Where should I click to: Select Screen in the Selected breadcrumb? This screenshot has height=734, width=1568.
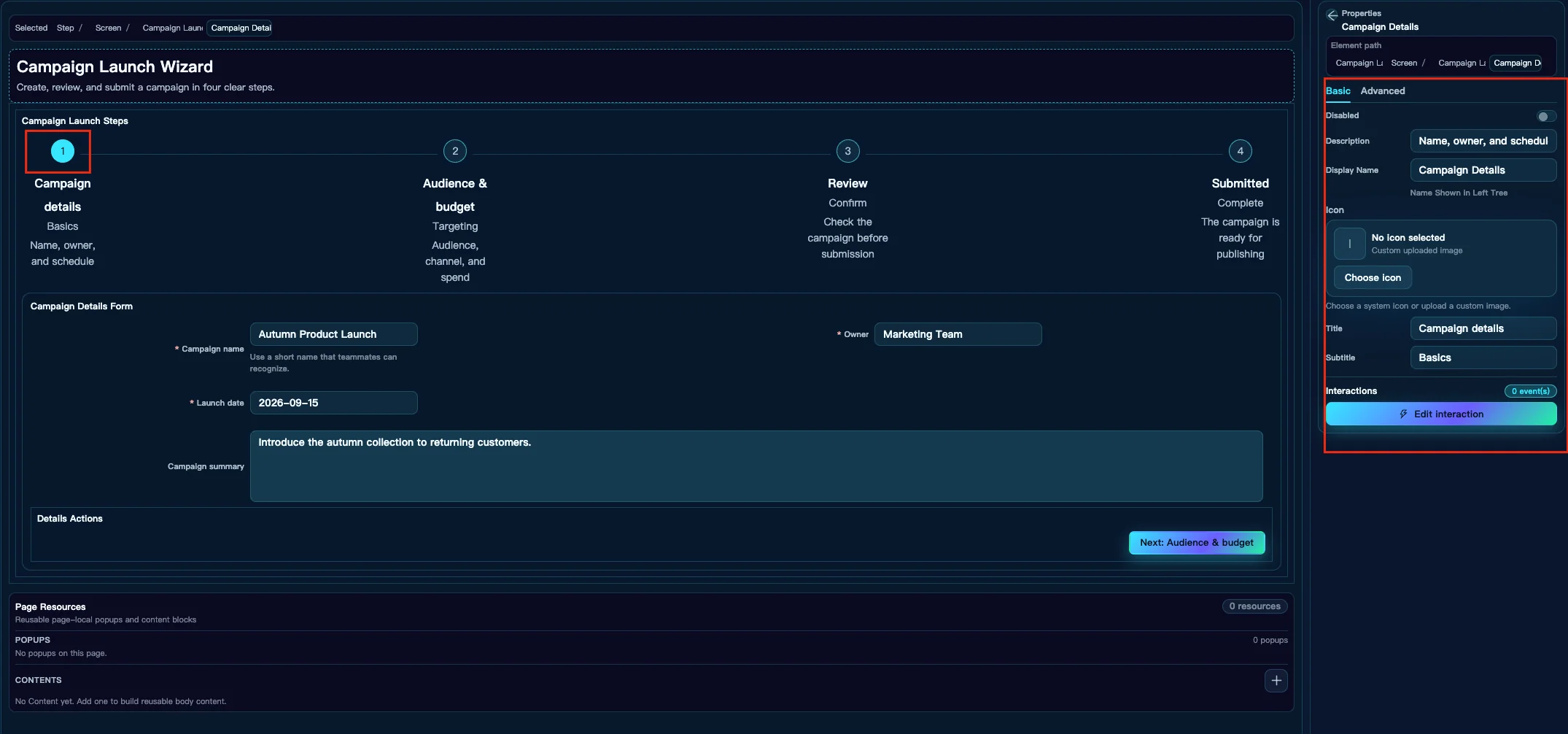[108, 28]
